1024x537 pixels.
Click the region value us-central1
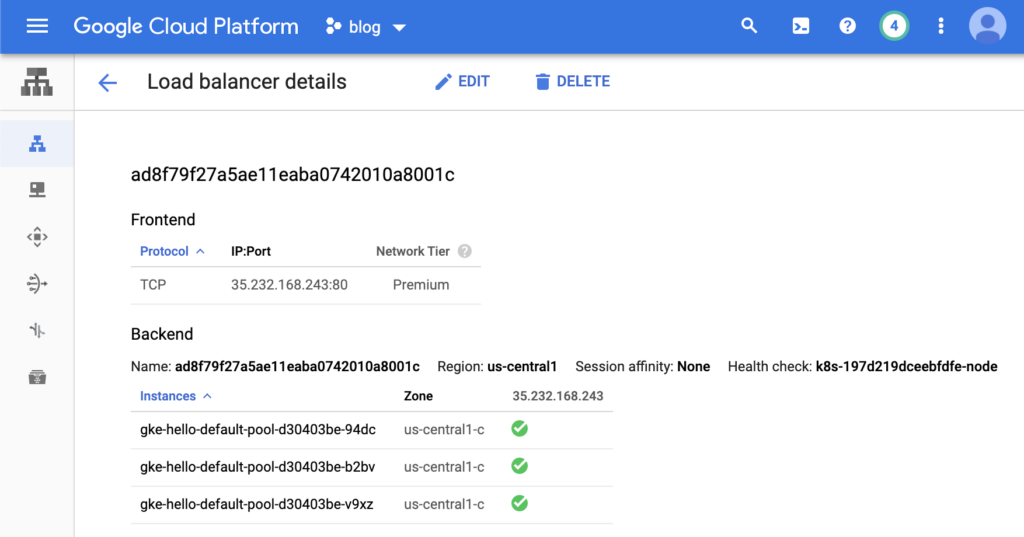(522, 366)
